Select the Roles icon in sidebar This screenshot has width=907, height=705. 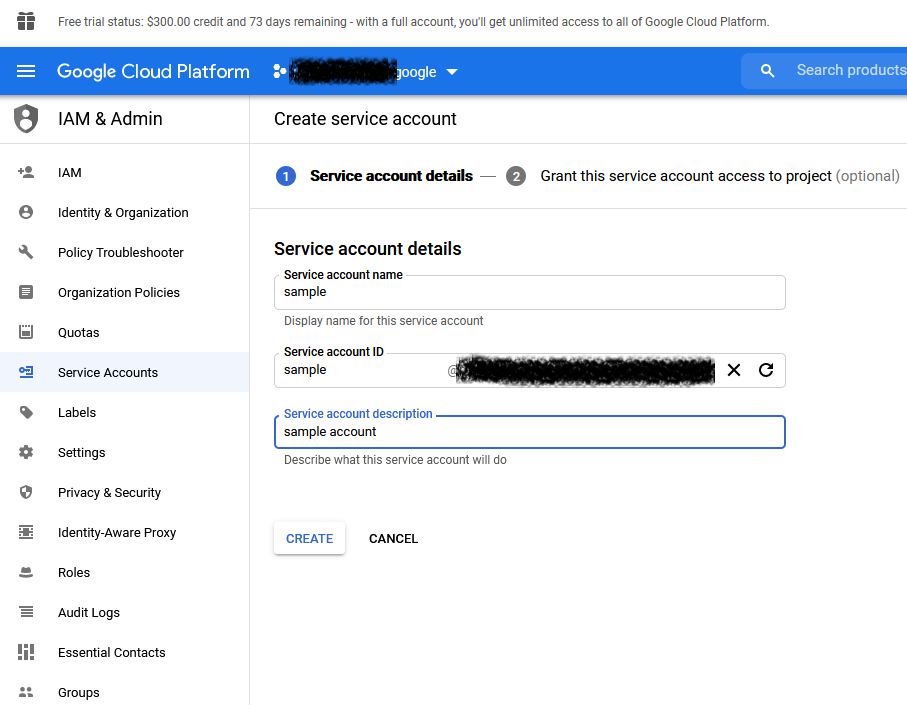tap(26, 572)
